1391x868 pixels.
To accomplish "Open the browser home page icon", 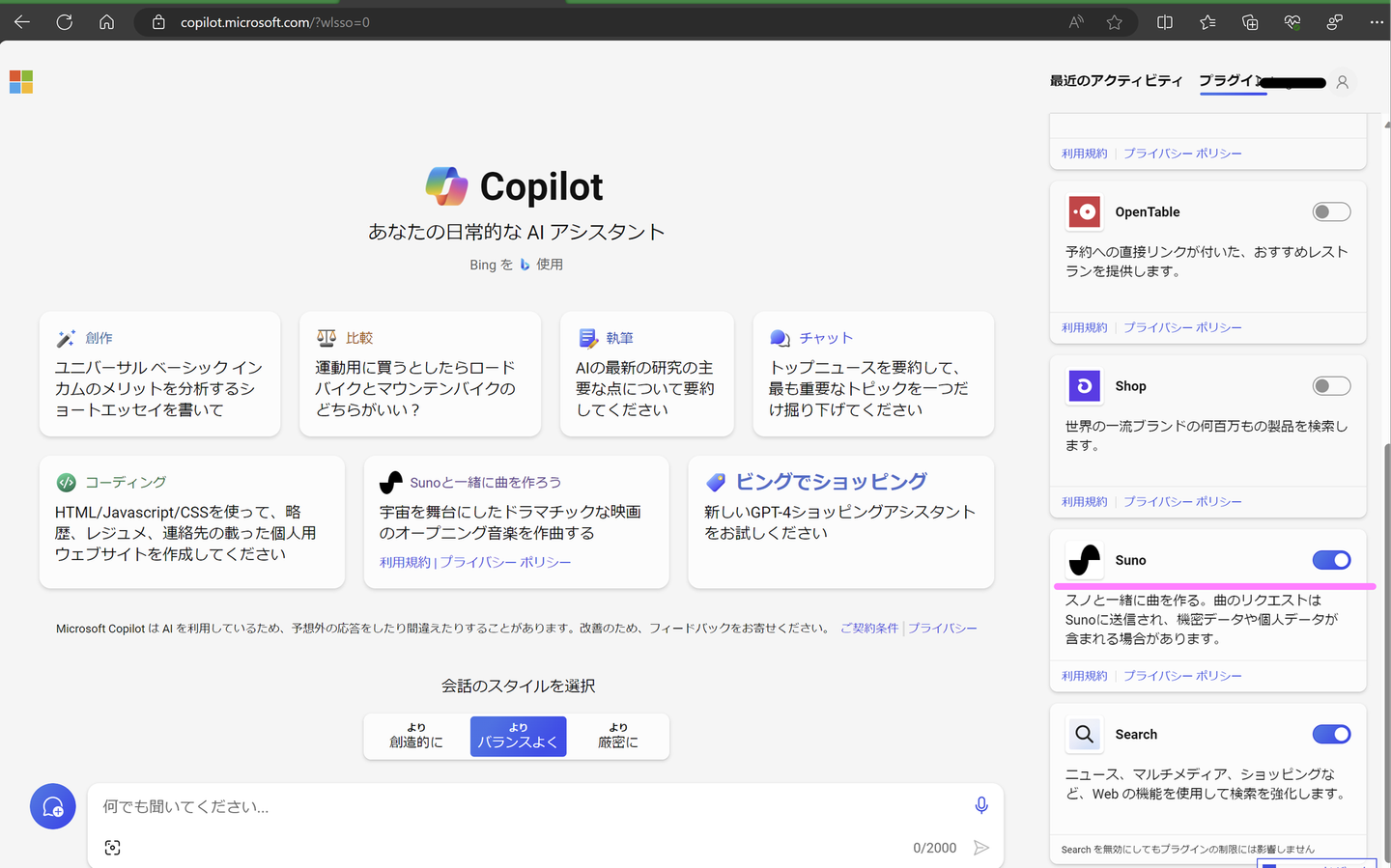I will pyautogui.click(x=107, y=22).
